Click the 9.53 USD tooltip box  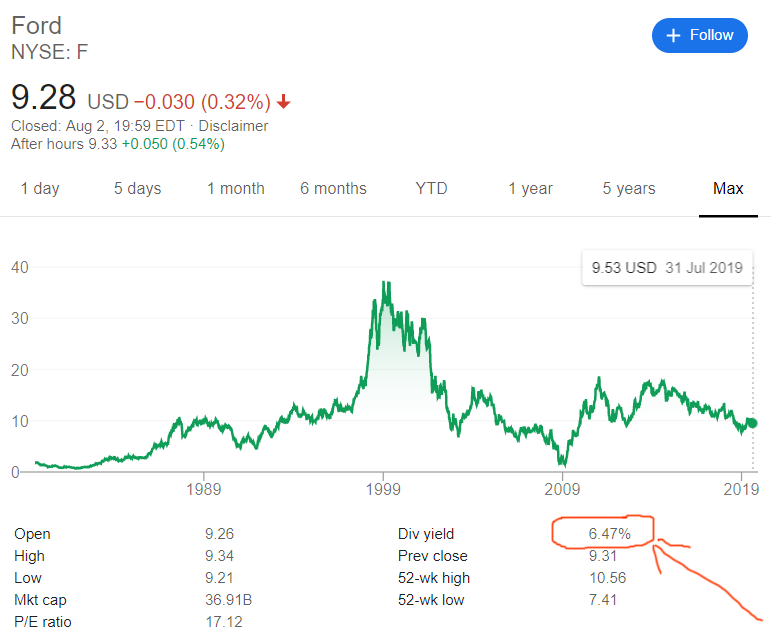pos(666,268)
